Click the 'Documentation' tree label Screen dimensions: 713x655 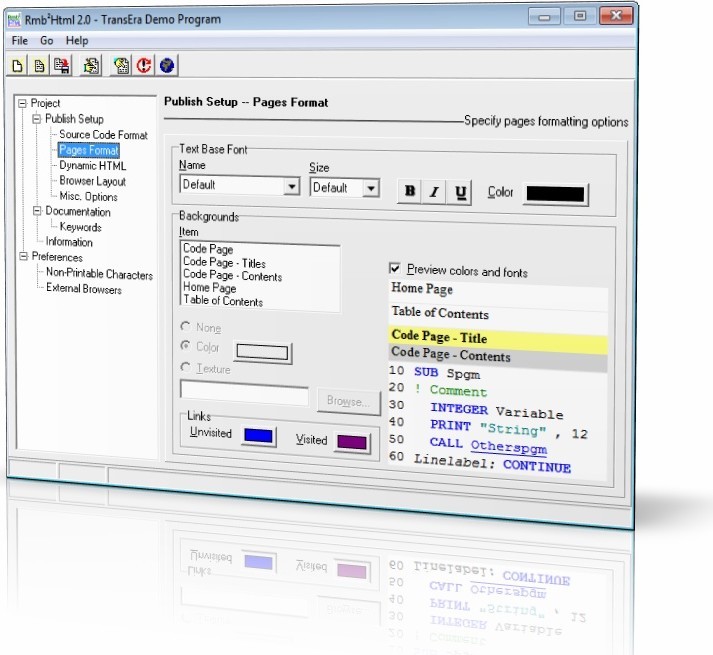tap(78, 212)
